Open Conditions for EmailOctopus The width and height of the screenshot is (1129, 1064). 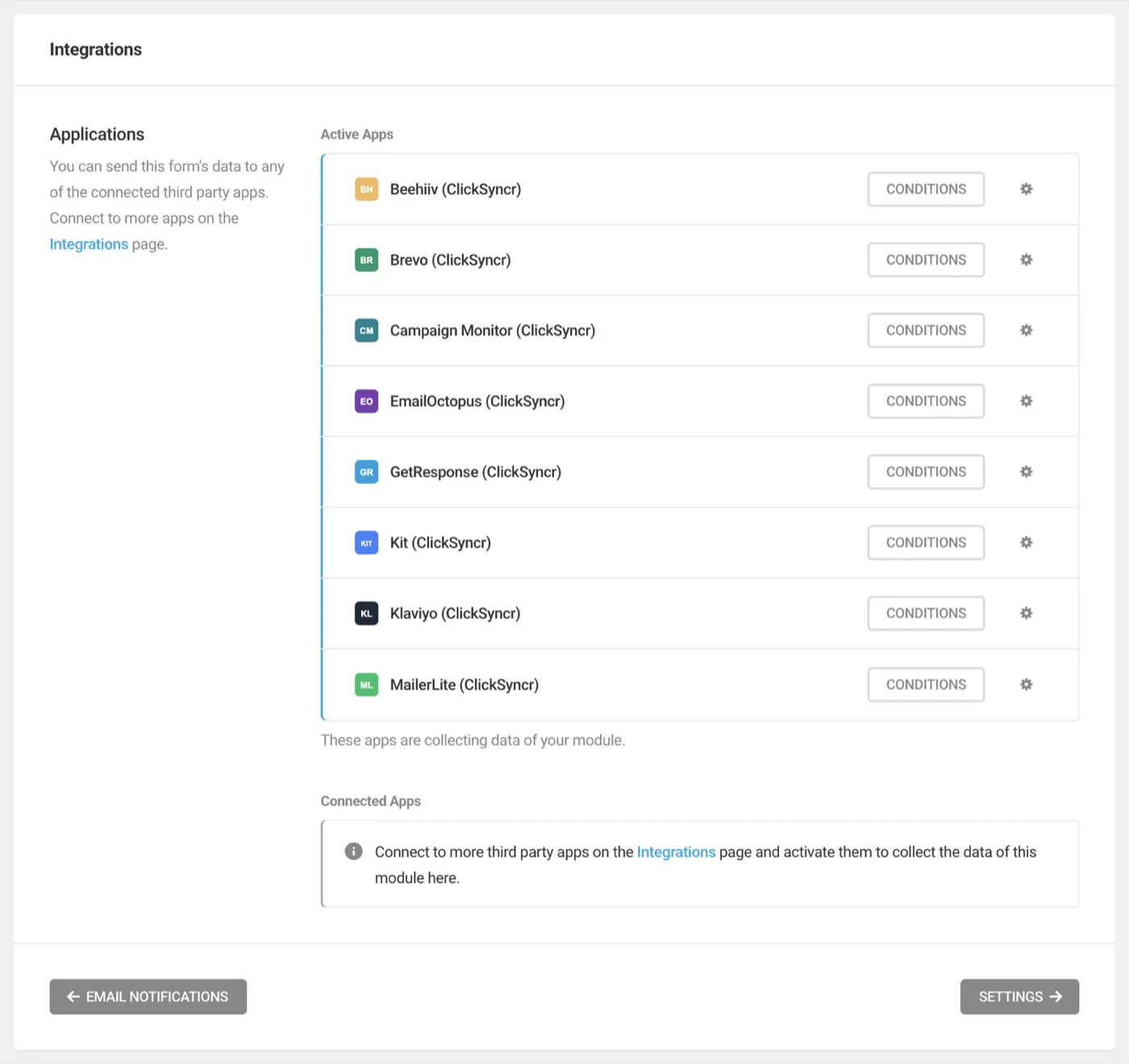[x=926, y=401]
